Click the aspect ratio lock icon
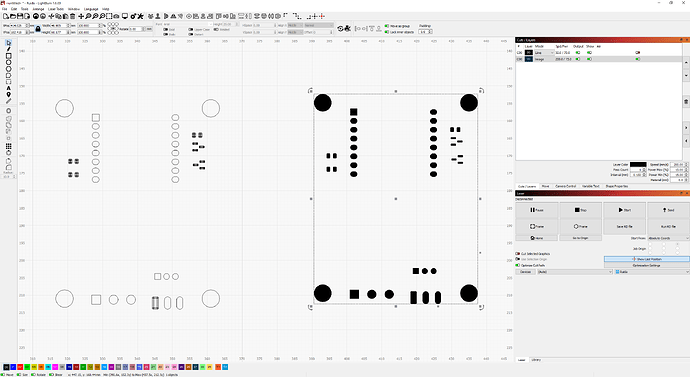This screenshot has height=377, width=690. (x=38, y=29)
